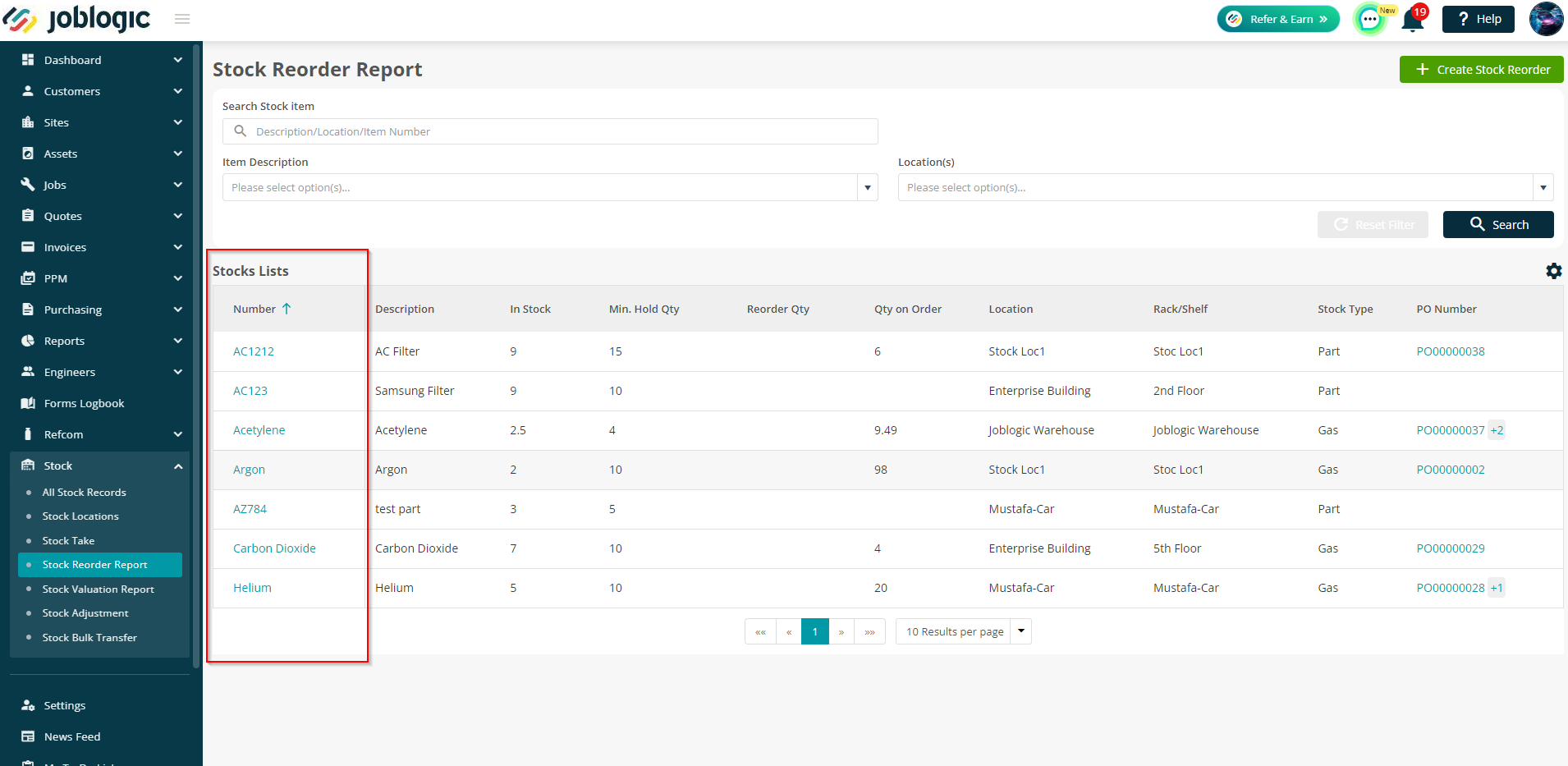Click the Customers person icon

tap(28, 91)
